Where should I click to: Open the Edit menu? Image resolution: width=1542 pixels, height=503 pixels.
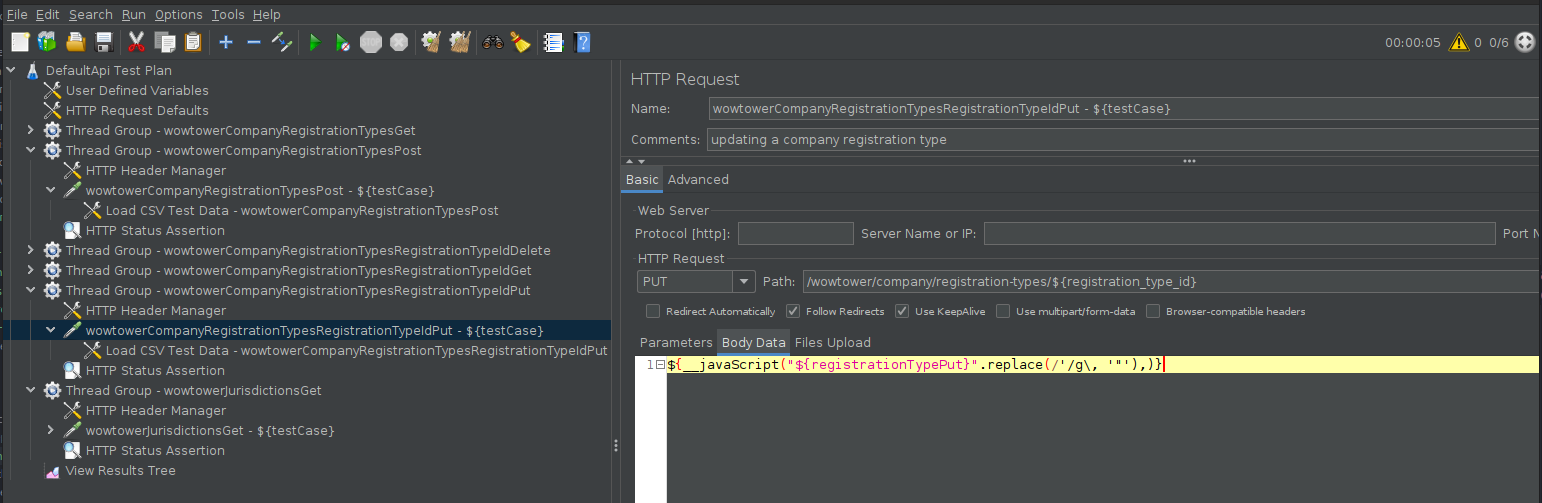coord(47,14)
